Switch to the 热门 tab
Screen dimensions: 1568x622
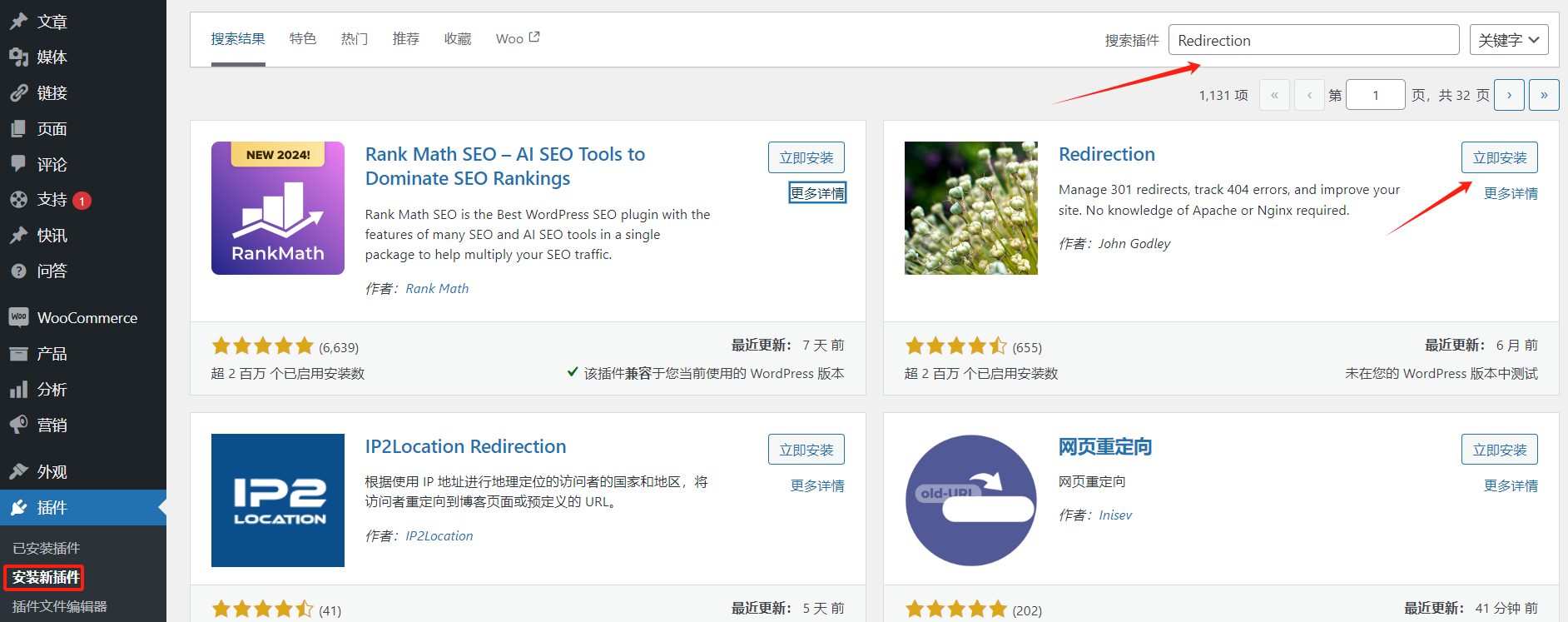tap(355, 38)
